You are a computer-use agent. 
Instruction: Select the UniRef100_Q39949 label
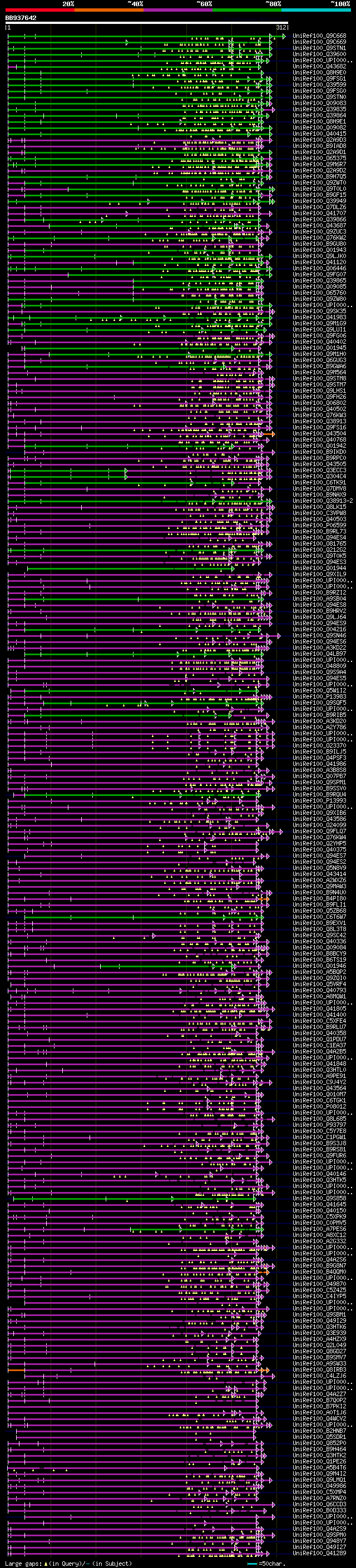click(x=319, y=201)
